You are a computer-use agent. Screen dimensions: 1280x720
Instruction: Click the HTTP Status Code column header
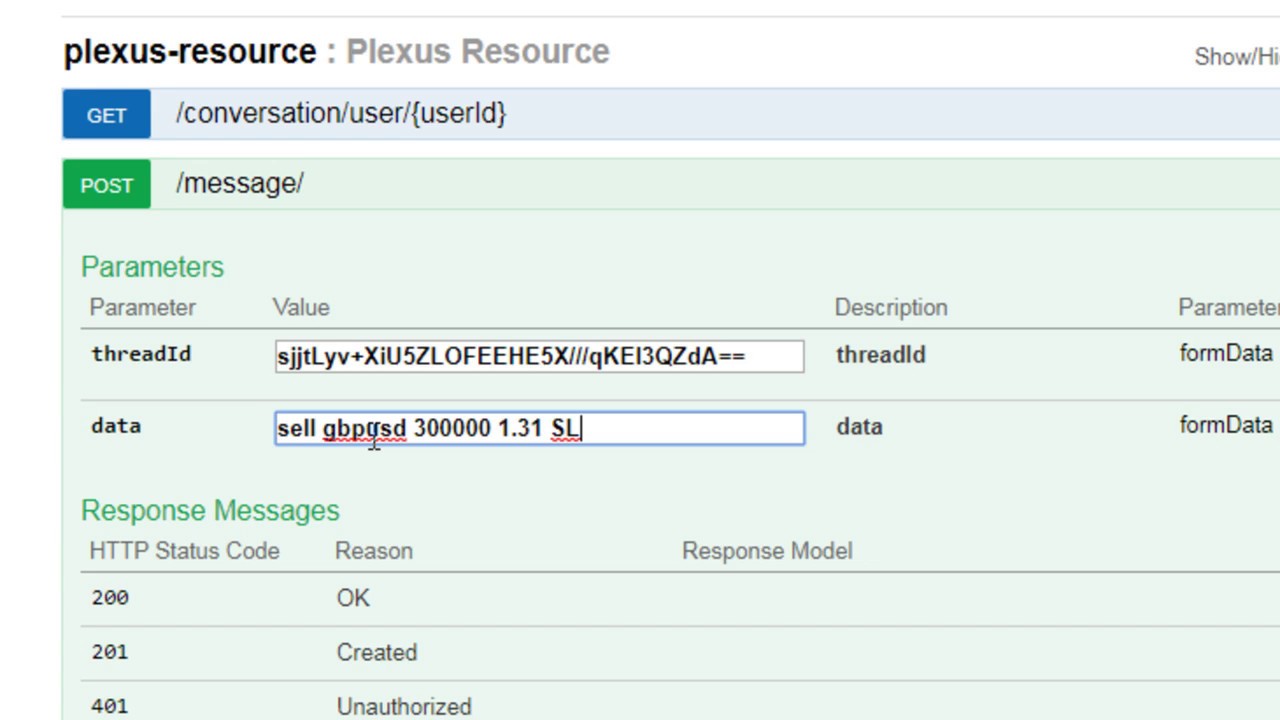click(x=184, y=551)
